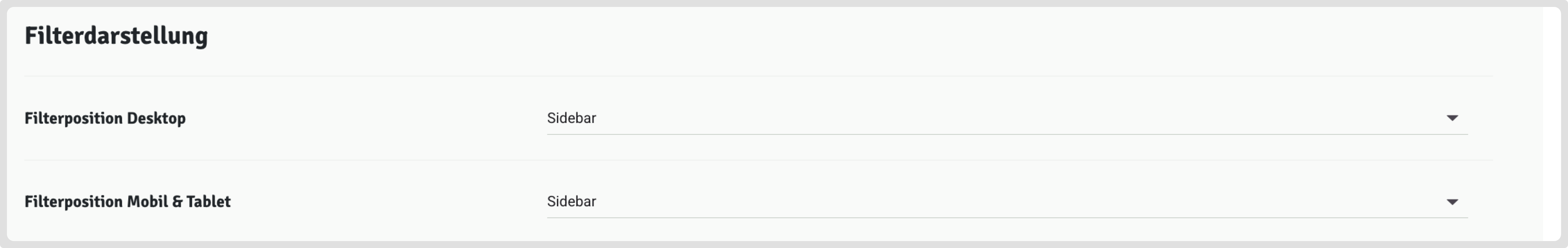Click the Filterdarstellung heading

coord(116,36)
